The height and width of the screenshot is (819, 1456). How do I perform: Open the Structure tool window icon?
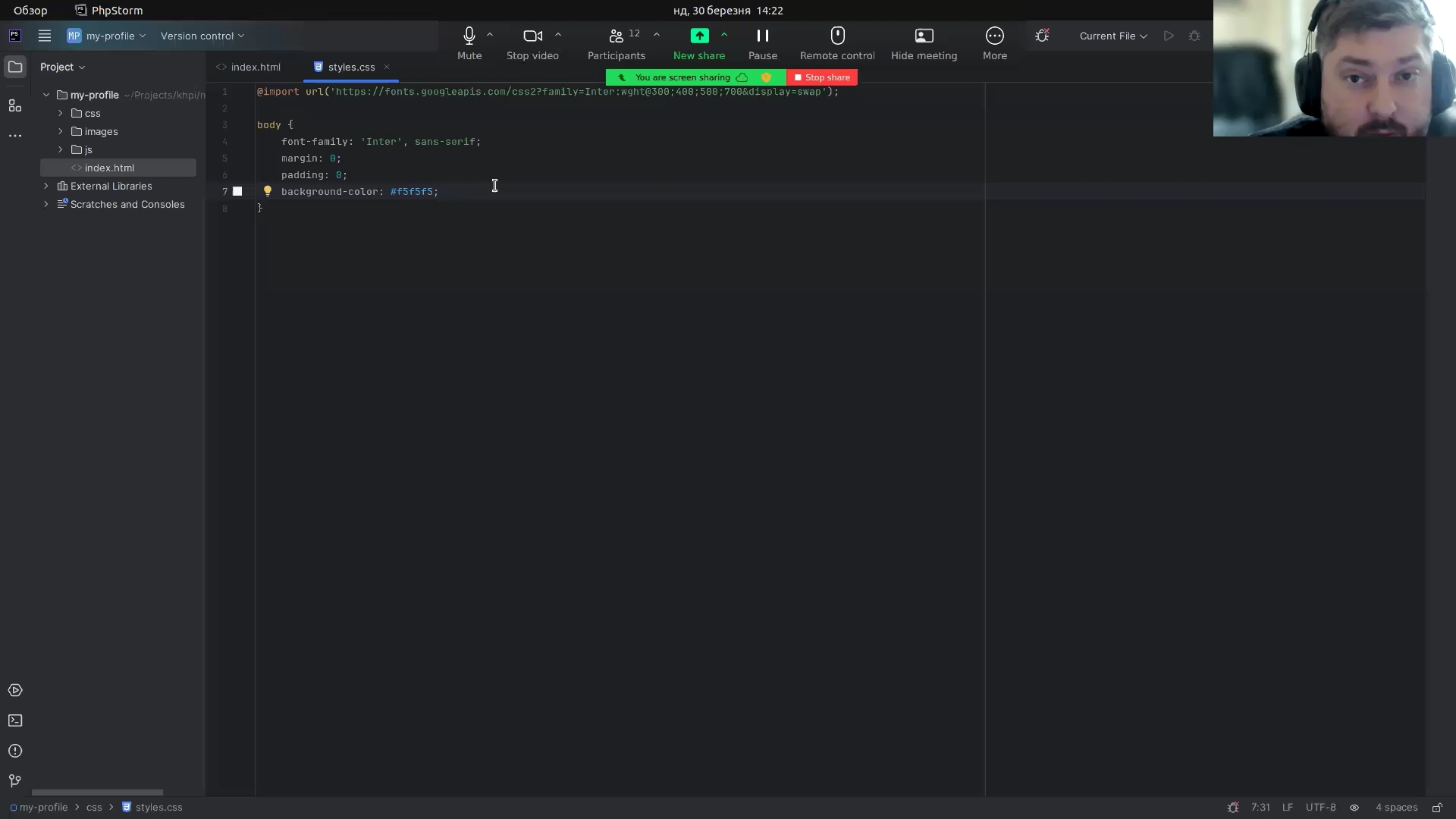[x=14, y=105]
